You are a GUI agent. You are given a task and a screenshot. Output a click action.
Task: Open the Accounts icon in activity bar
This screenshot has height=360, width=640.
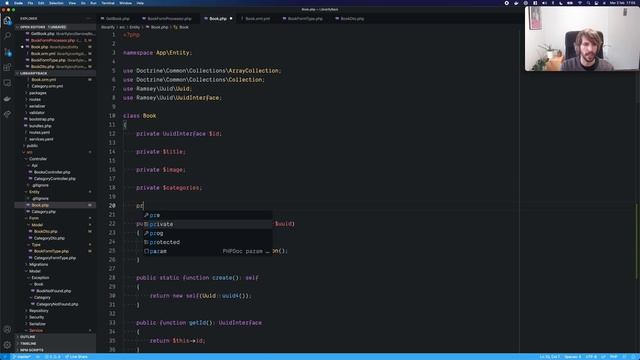pos(7,329)
